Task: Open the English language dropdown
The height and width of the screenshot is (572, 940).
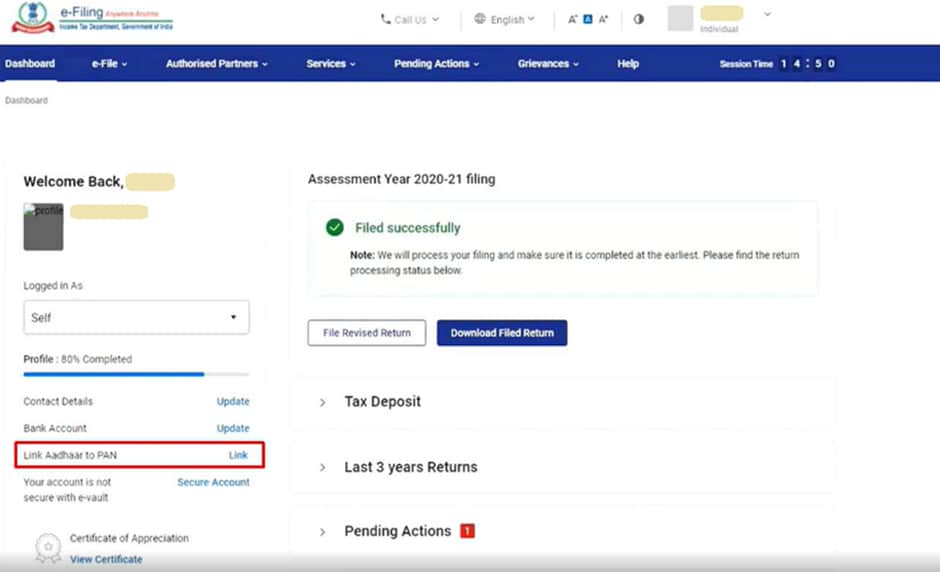Action: click(504, 19)
